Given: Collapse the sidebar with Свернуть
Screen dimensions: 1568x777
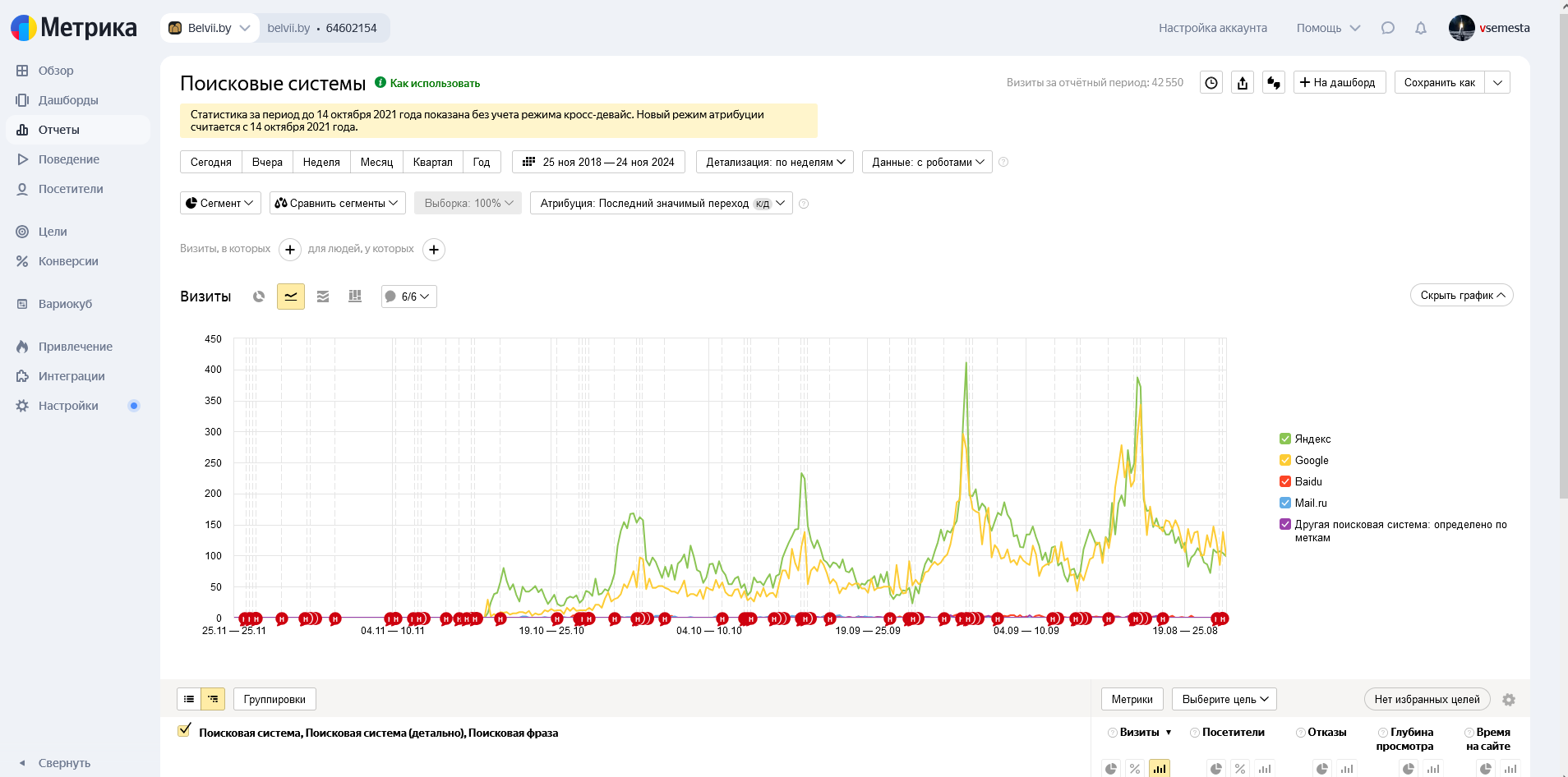Looking at the screenshot, I should click(64, 763).
